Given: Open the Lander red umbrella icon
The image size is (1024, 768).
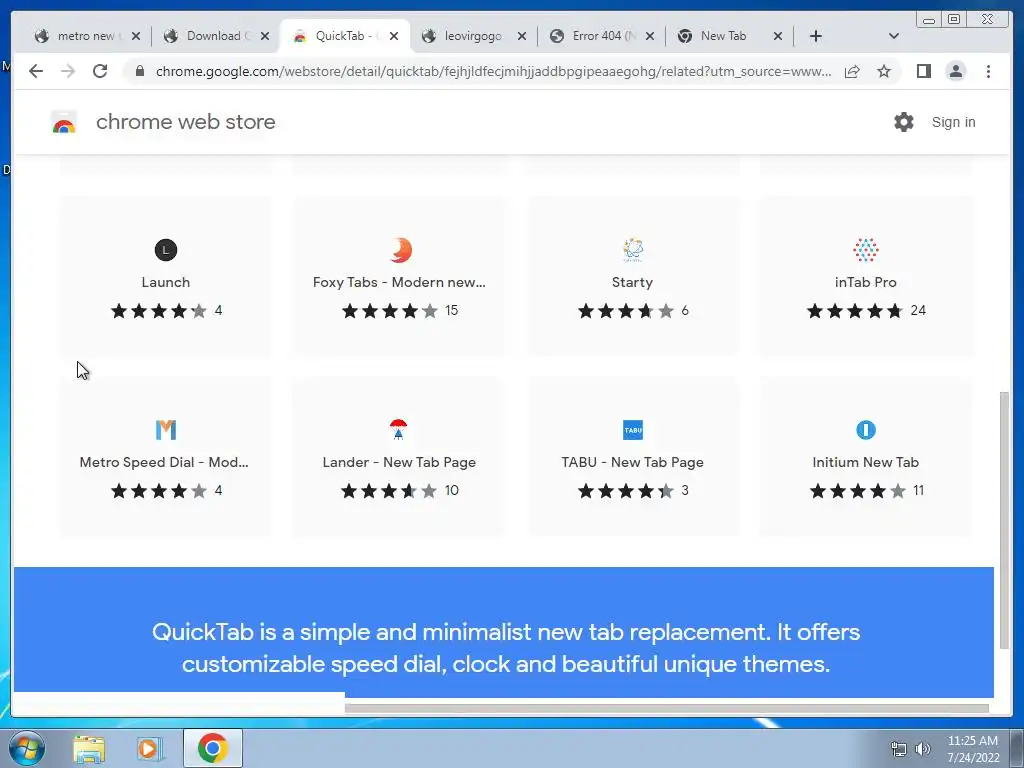Looking at the screenshot, I should coord(398,430).
